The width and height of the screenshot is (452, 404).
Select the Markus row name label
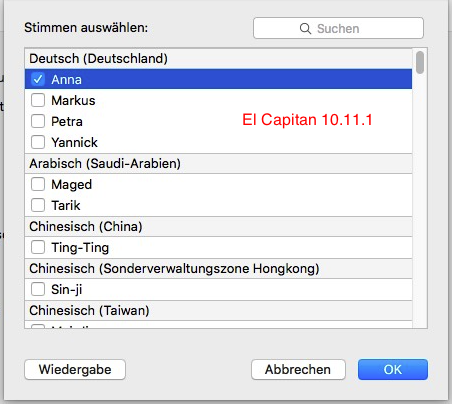coord(73,101)
